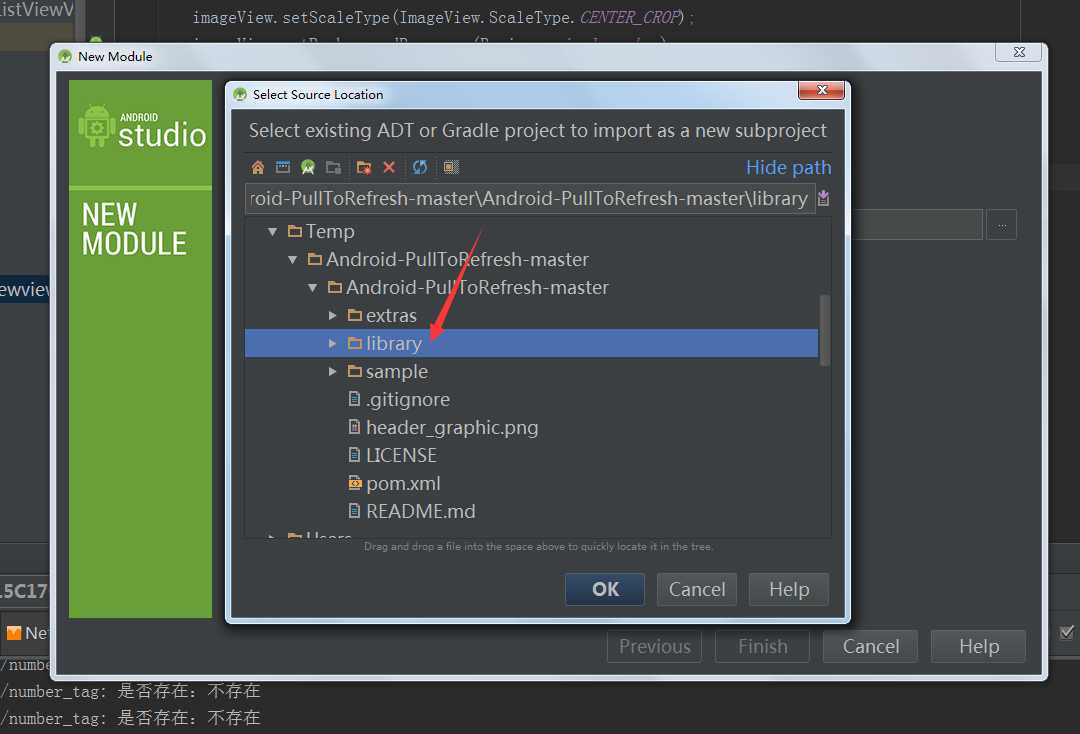Collapse the outer Android-PullToRefresh-master folder

[293, 260]
